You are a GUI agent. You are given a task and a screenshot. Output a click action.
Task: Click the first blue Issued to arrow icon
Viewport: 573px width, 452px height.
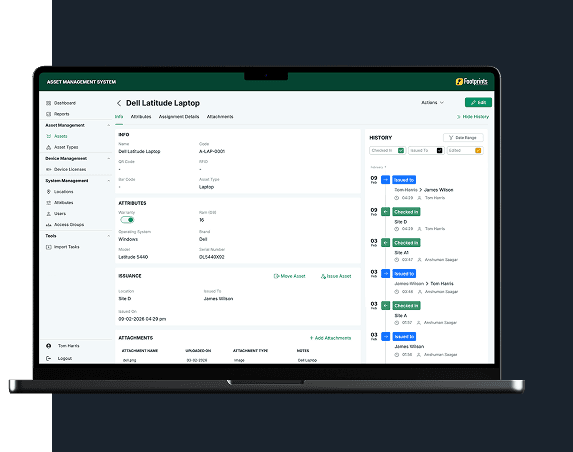pyautogui.click(x=386, y=180)
